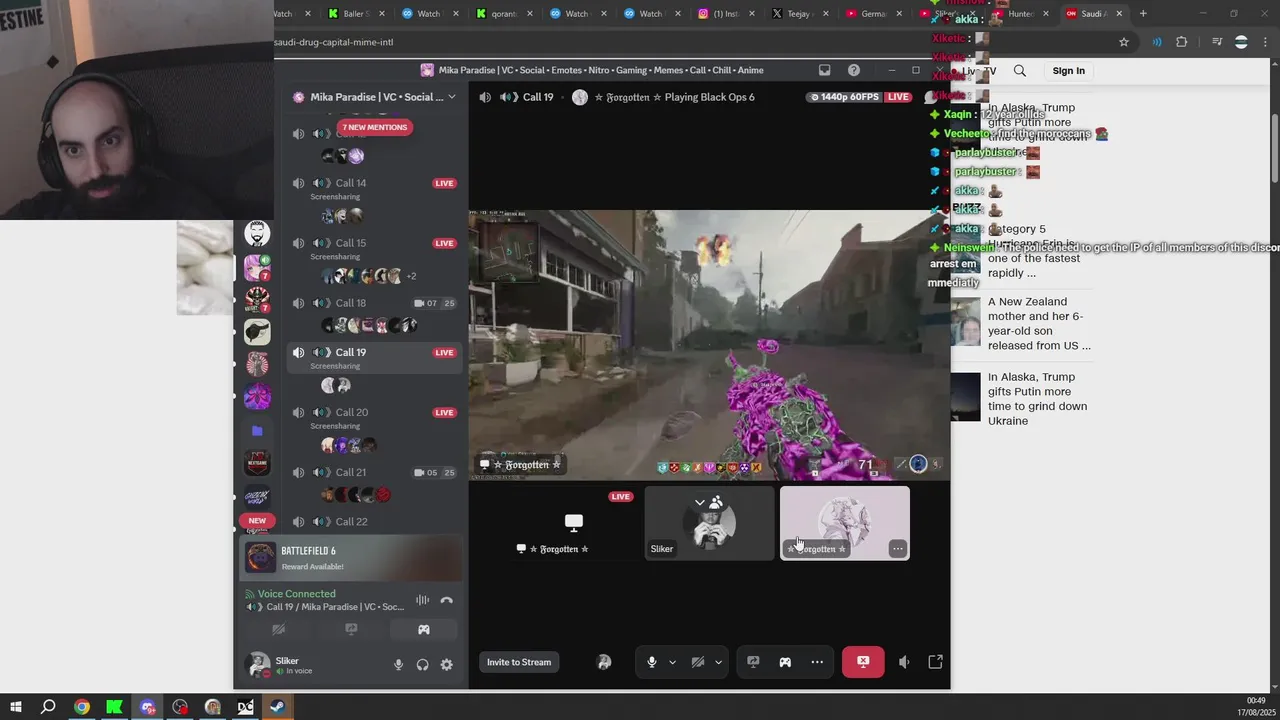Join Call 18 voice channel
The image size is (1280, 720).
click(351, 303)
